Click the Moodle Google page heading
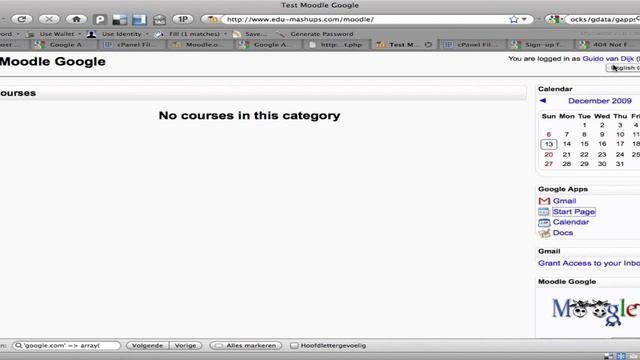 [x=52, y=62]
